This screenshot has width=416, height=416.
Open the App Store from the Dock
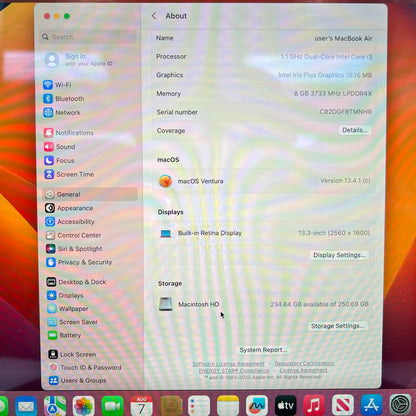click(372, 406)
